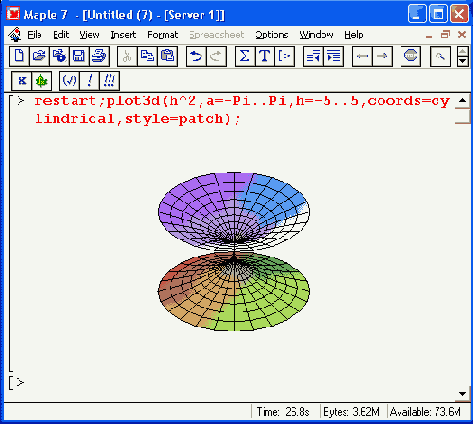The height and width of the screenshot is (424, 473).
Task: Expand toolbar overflow down arrow
Action: (x=463, y=61)
